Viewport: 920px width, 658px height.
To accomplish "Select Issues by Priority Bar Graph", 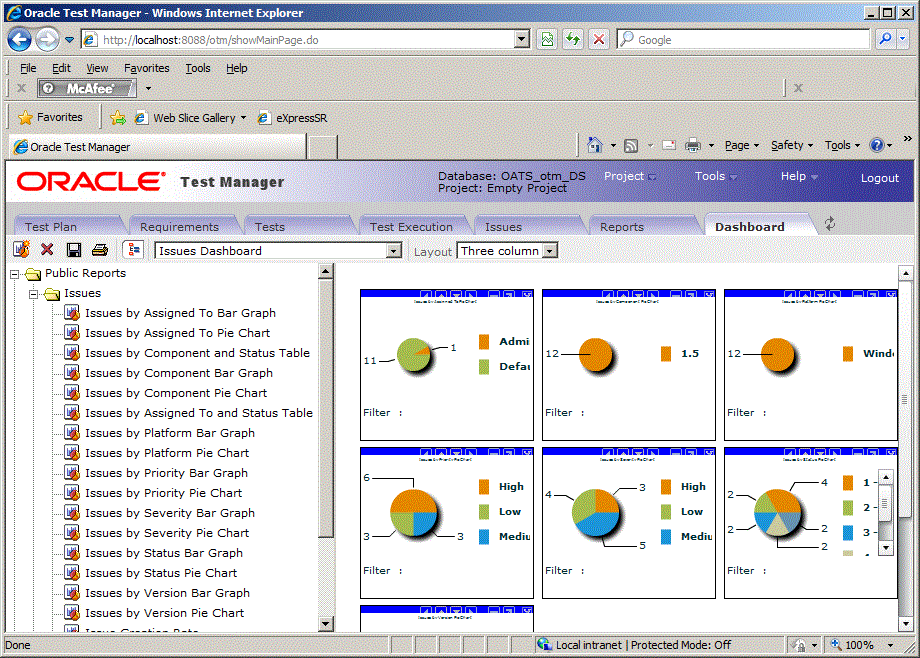I will (166, 473).
